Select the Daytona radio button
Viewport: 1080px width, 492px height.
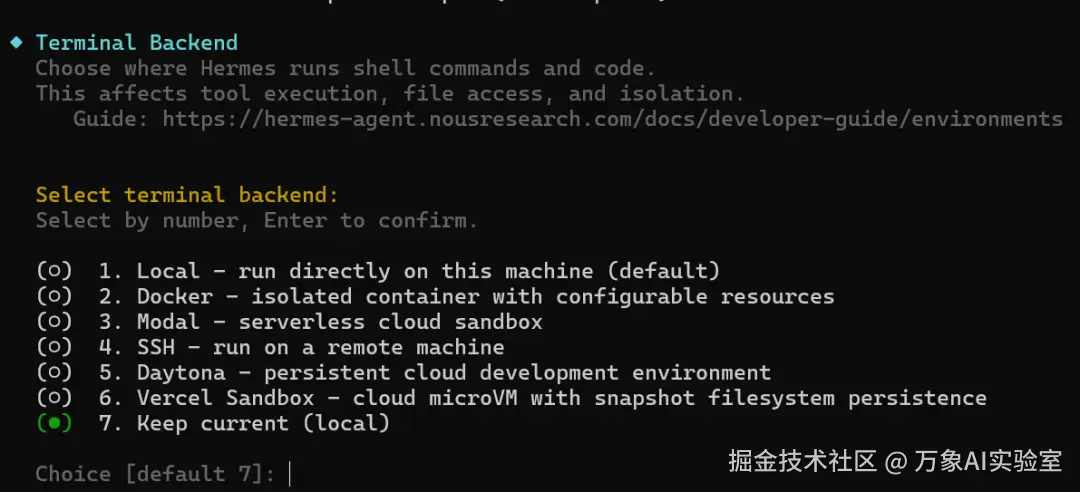point(54,373)
